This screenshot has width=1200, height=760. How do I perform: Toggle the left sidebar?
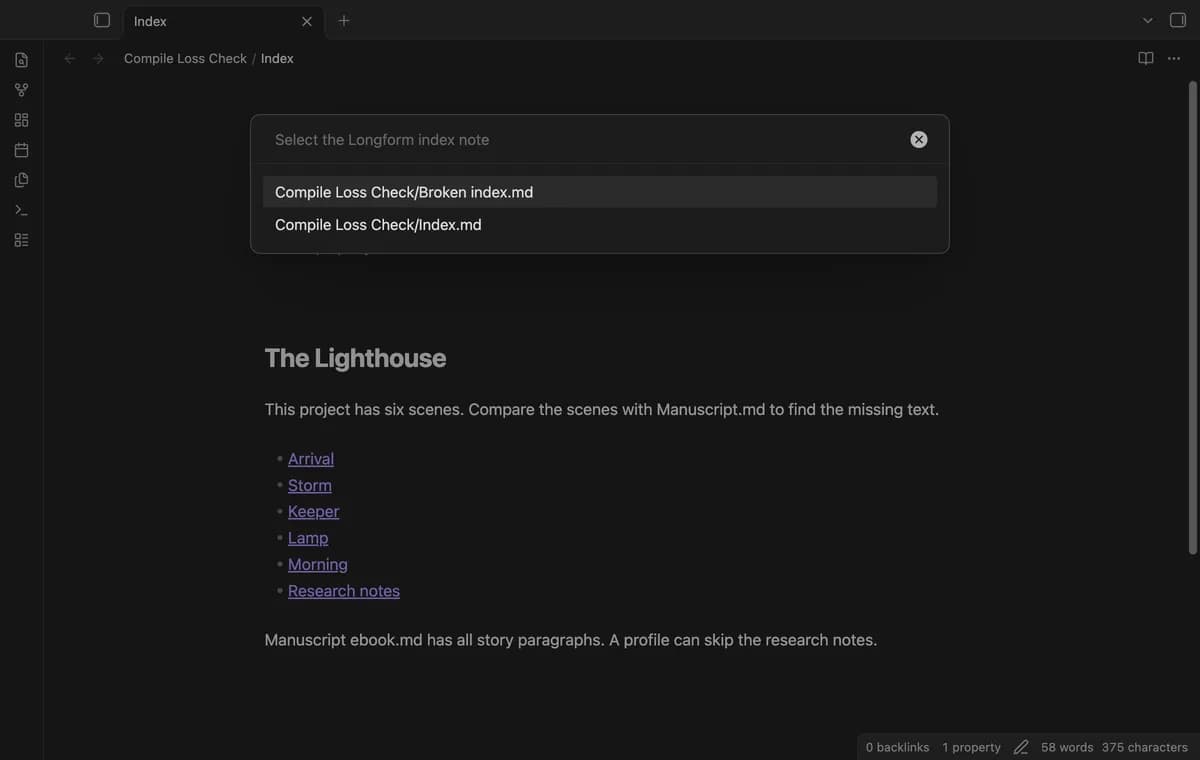[101, 20]
